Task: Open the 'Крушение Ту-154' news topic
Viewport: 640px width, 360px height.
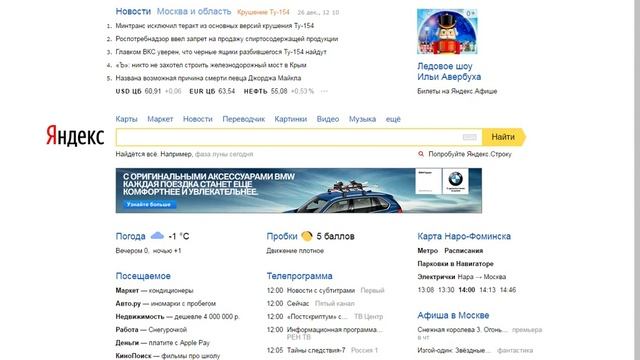Action: click(263, 12)
